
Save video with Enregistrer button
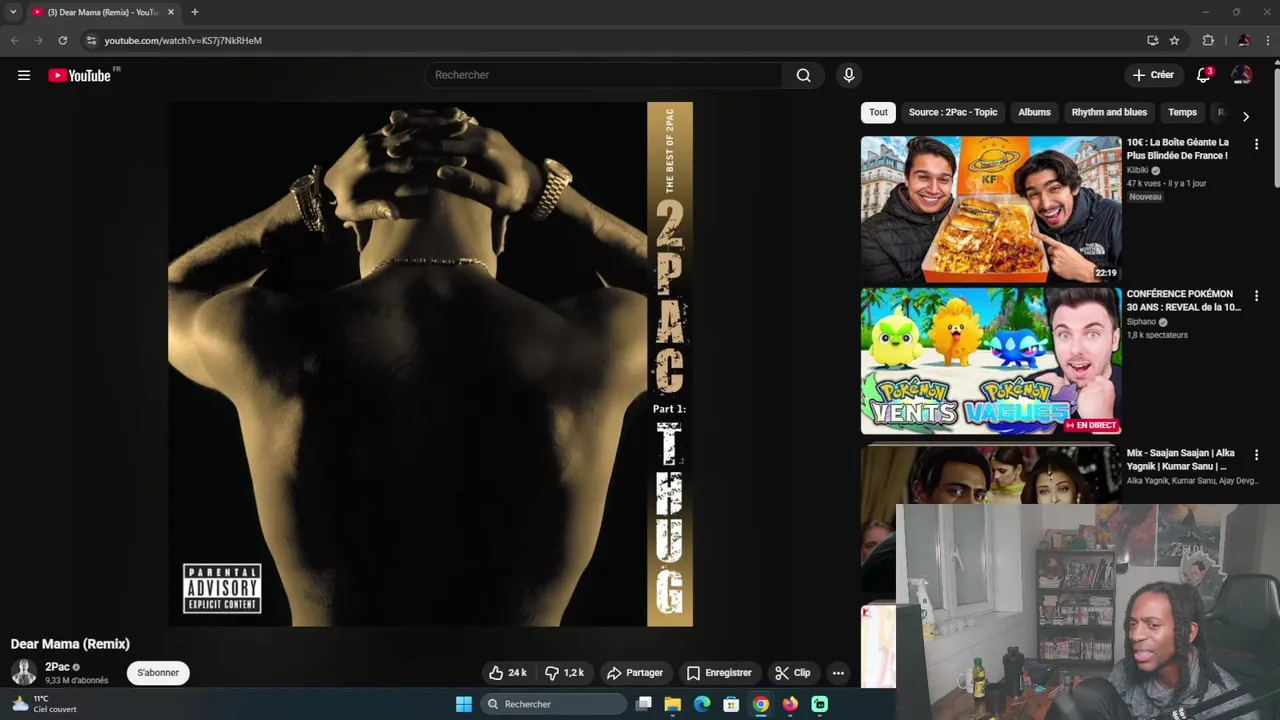tap(718, 673)
